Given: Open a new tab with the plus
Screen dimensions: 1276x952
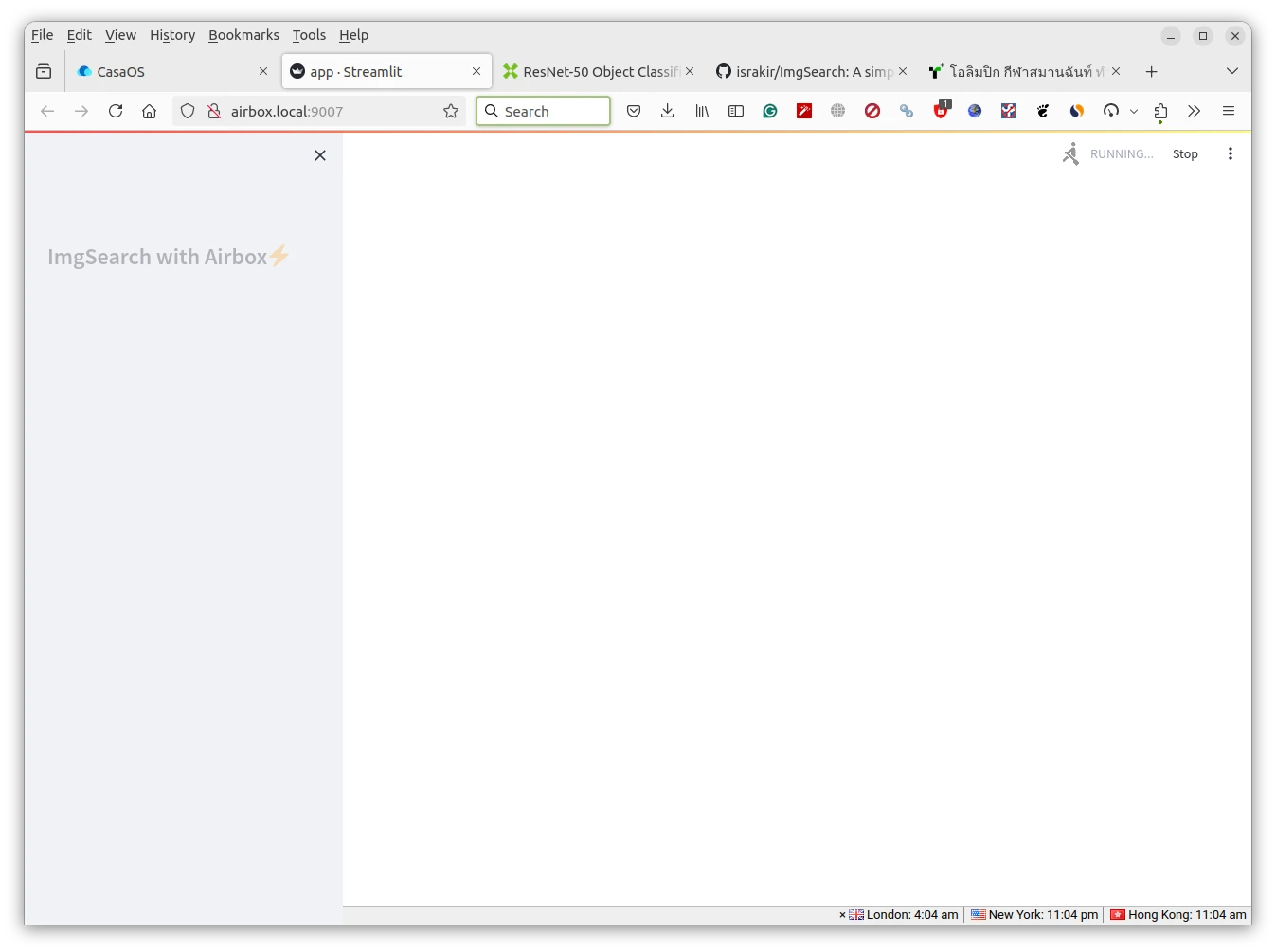Looking at the screenshot, I should [1152, 71].
